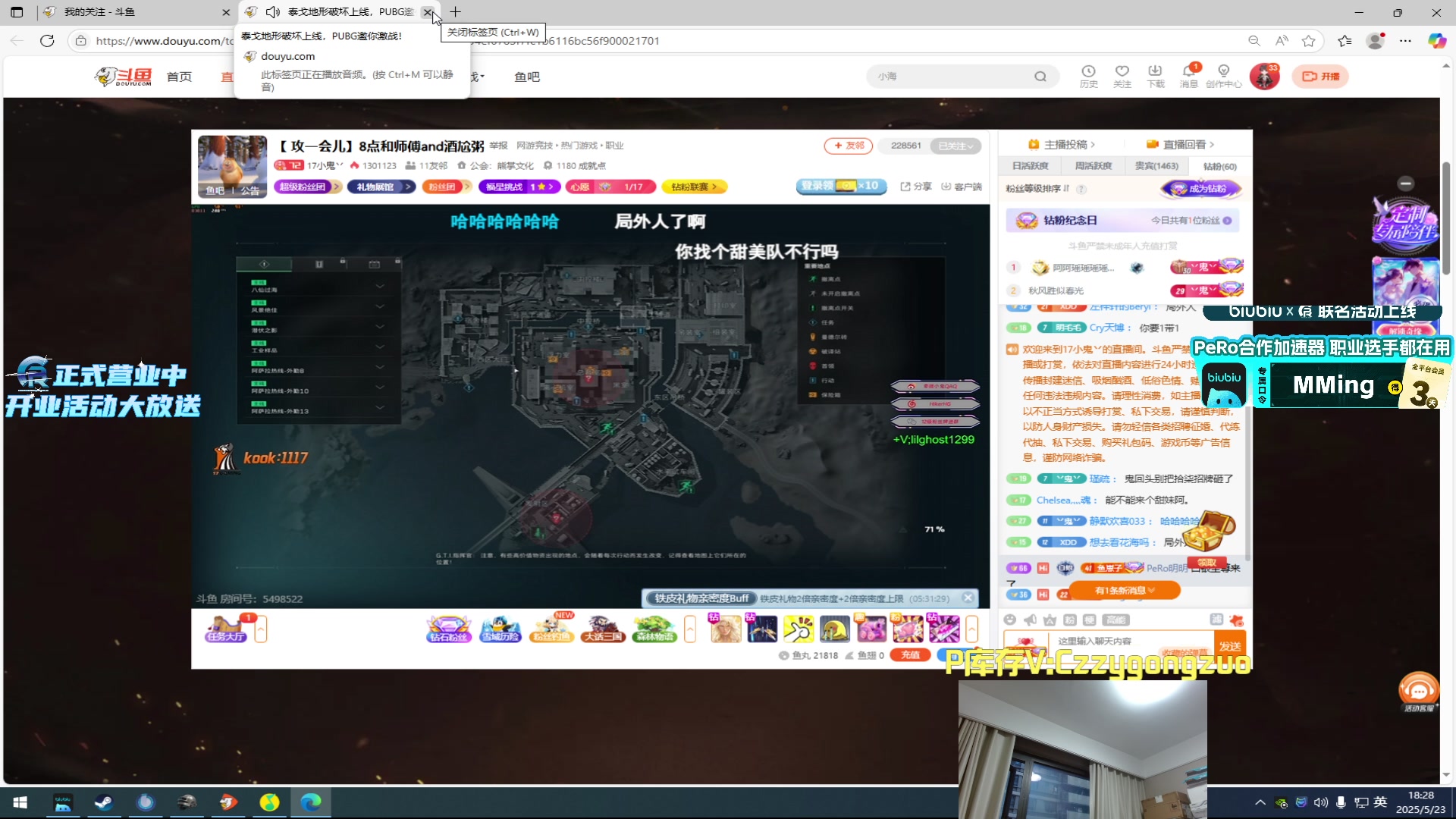Open the Copilot sidebar icon

point(1437,41)
